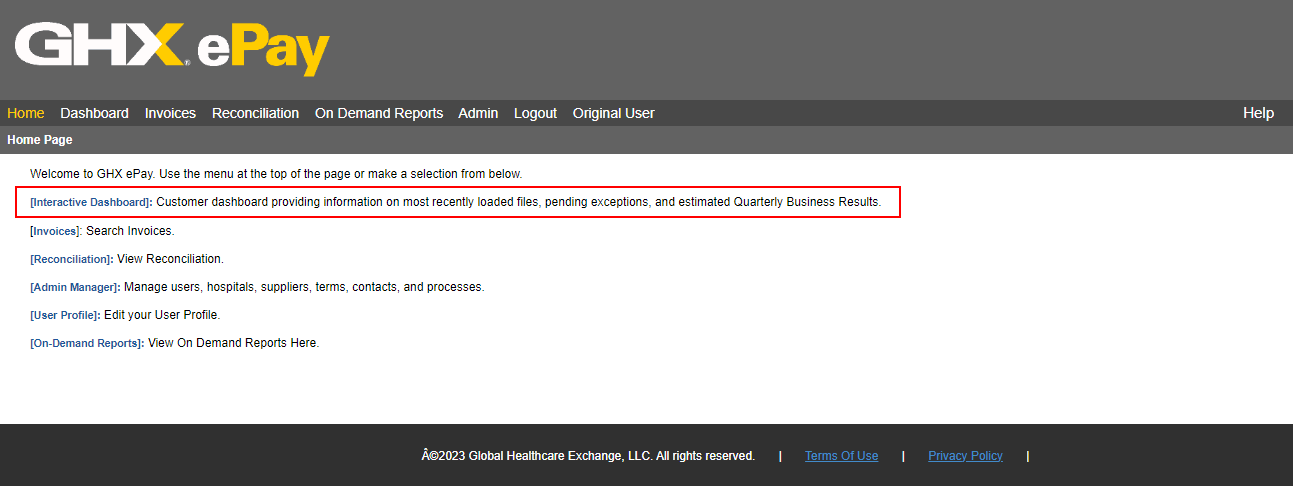The width and height of the screenshot is (1293, 486).
Task: Open the Admin menu item
Action: [478, 113]
